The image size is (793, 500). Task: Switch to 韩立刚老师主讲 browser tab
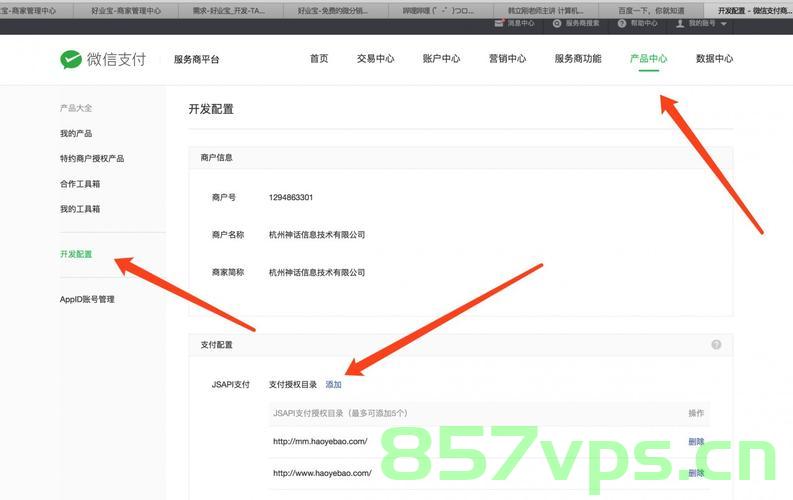pyautogui.click(x=546, y=10)
